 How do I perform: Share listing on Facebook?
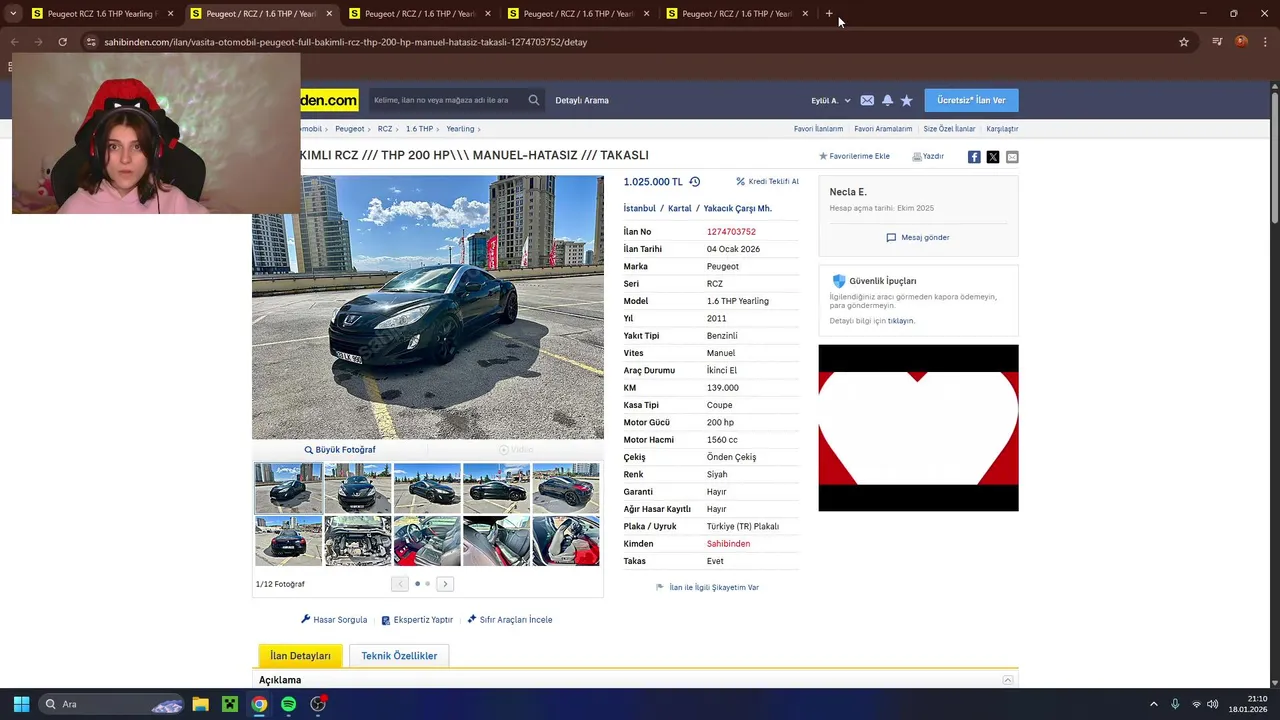(974, 157)
